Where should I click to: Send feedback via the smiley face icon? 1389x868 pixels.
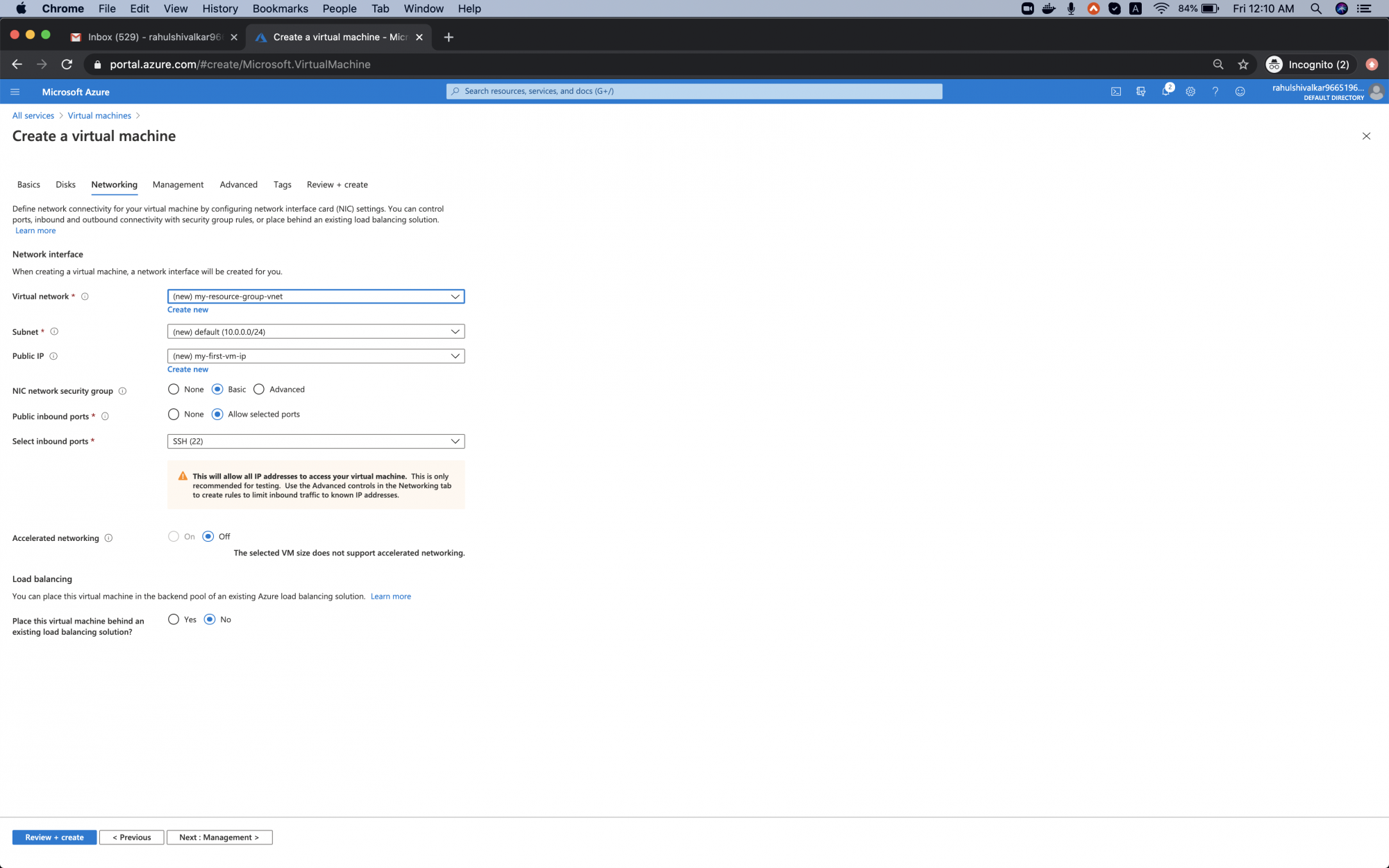point(1240,91)
